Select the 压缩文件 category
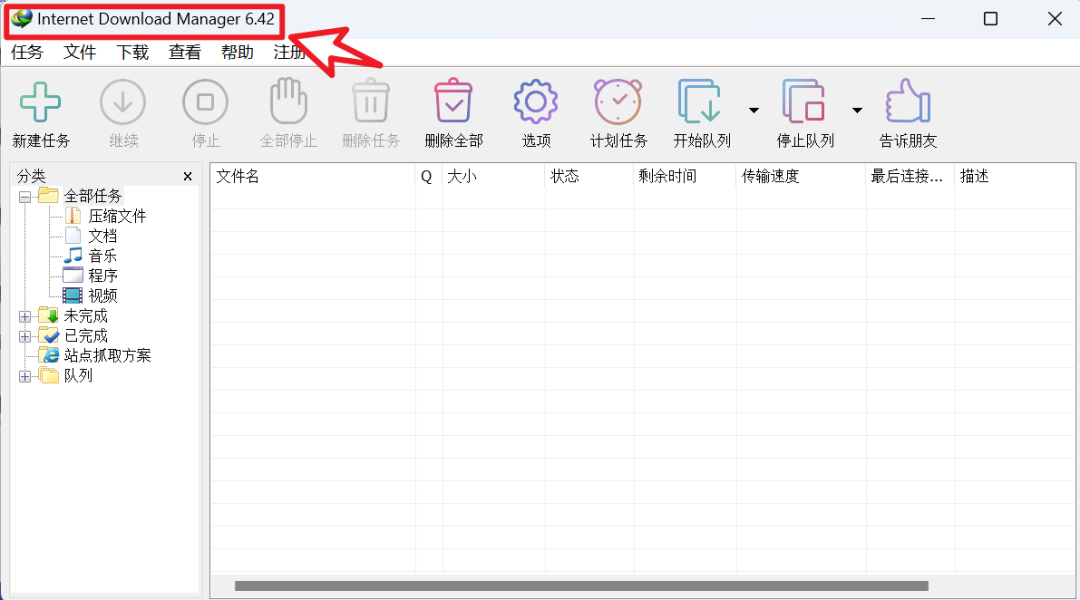Screen dimensions: 1080x600 point(117,216)
